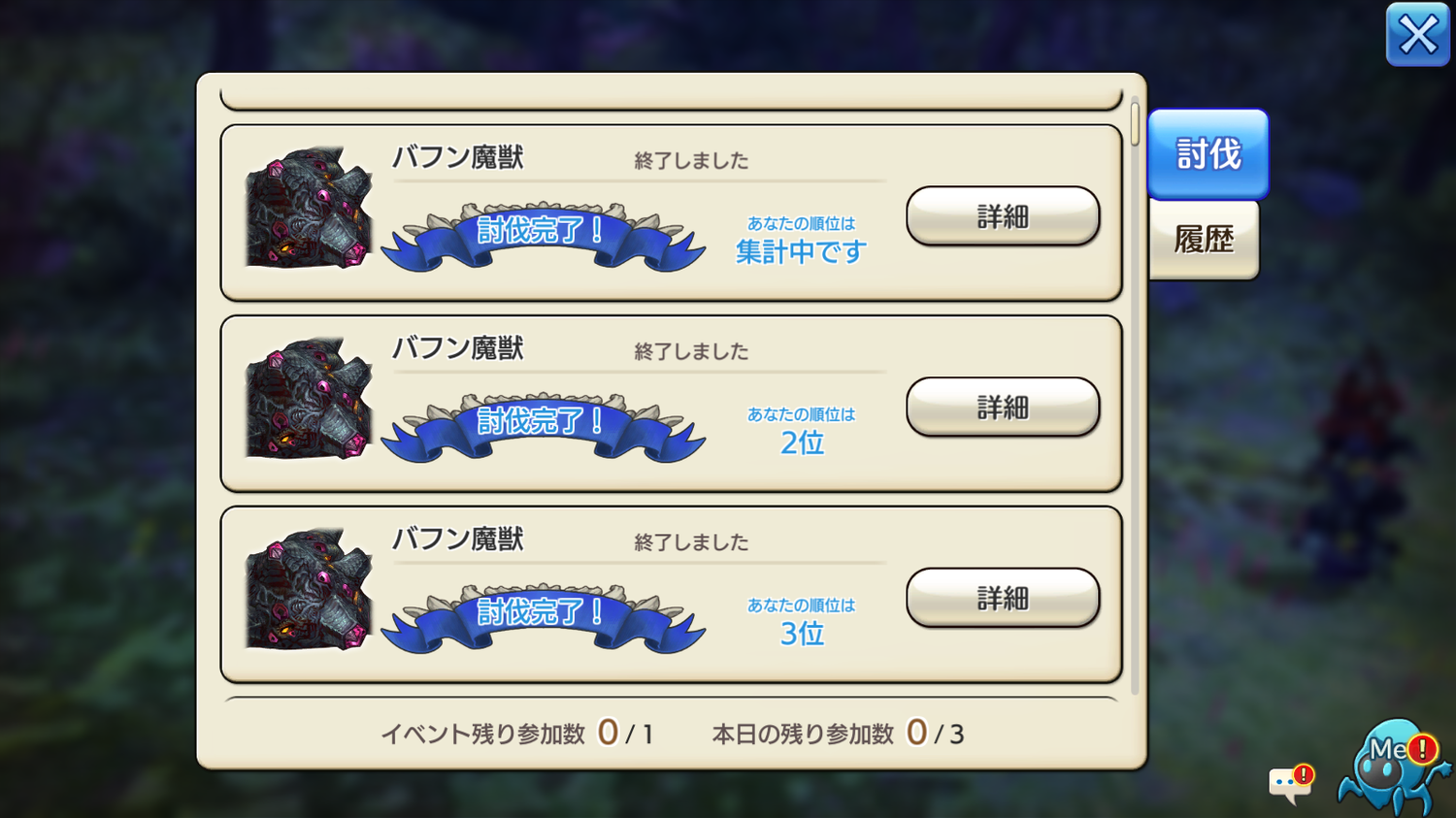Tap the 討伐完了 ribbon on 3位 entry

coord(543,617)
